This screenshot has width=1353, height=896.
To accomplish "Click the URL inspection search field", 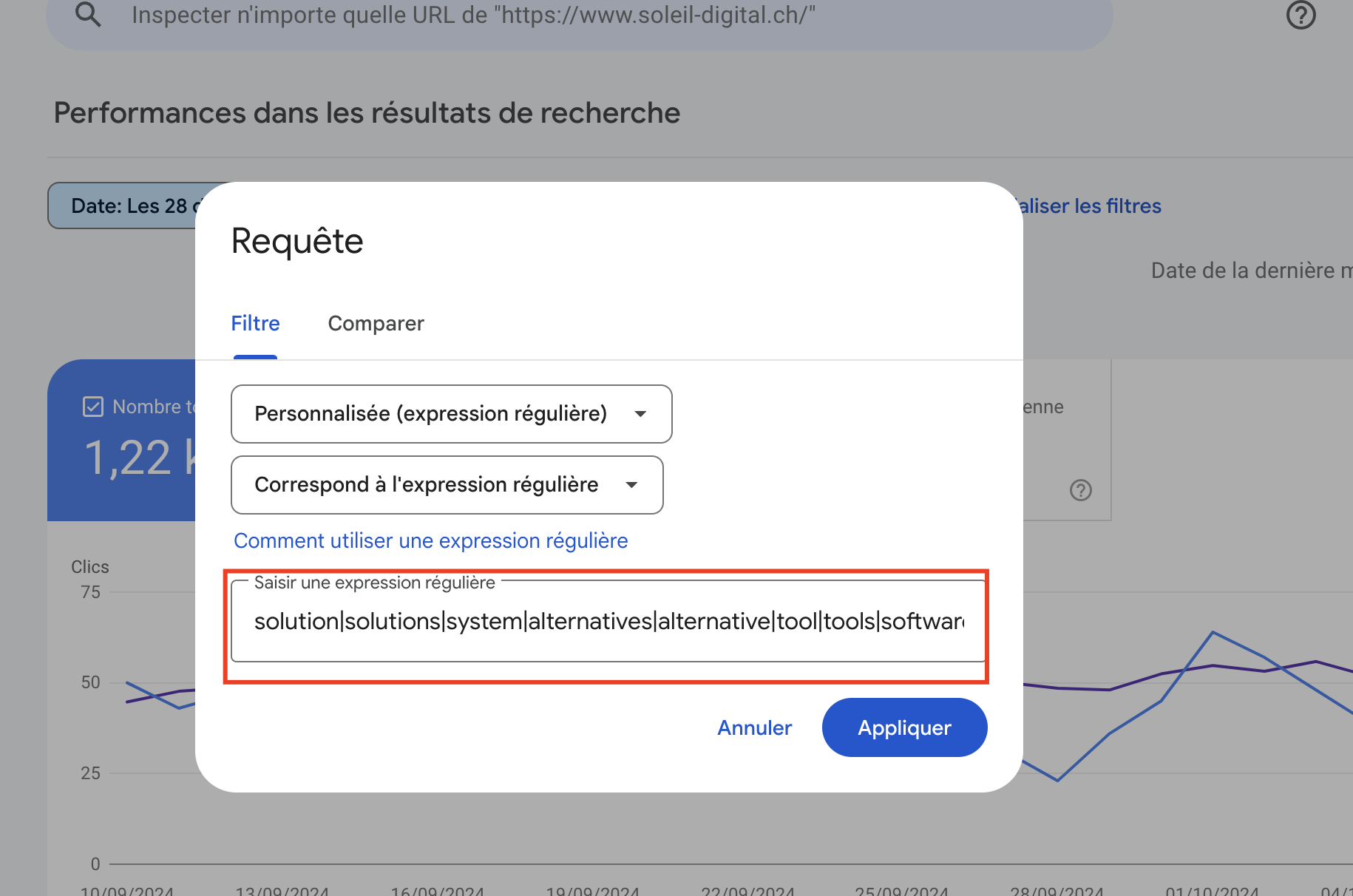I will (x=580, y=16).
